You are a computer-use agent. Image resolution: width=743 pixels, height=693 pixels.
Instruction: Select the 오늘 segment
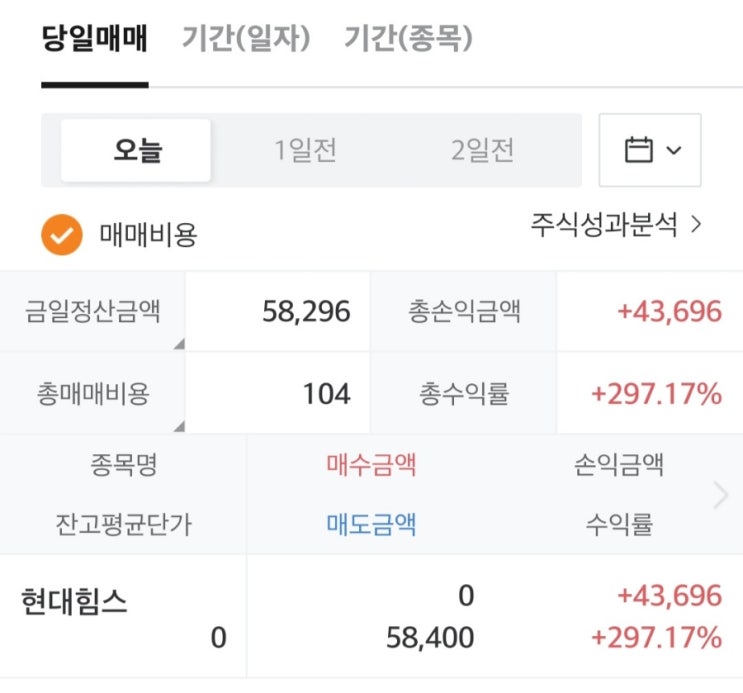137,151
